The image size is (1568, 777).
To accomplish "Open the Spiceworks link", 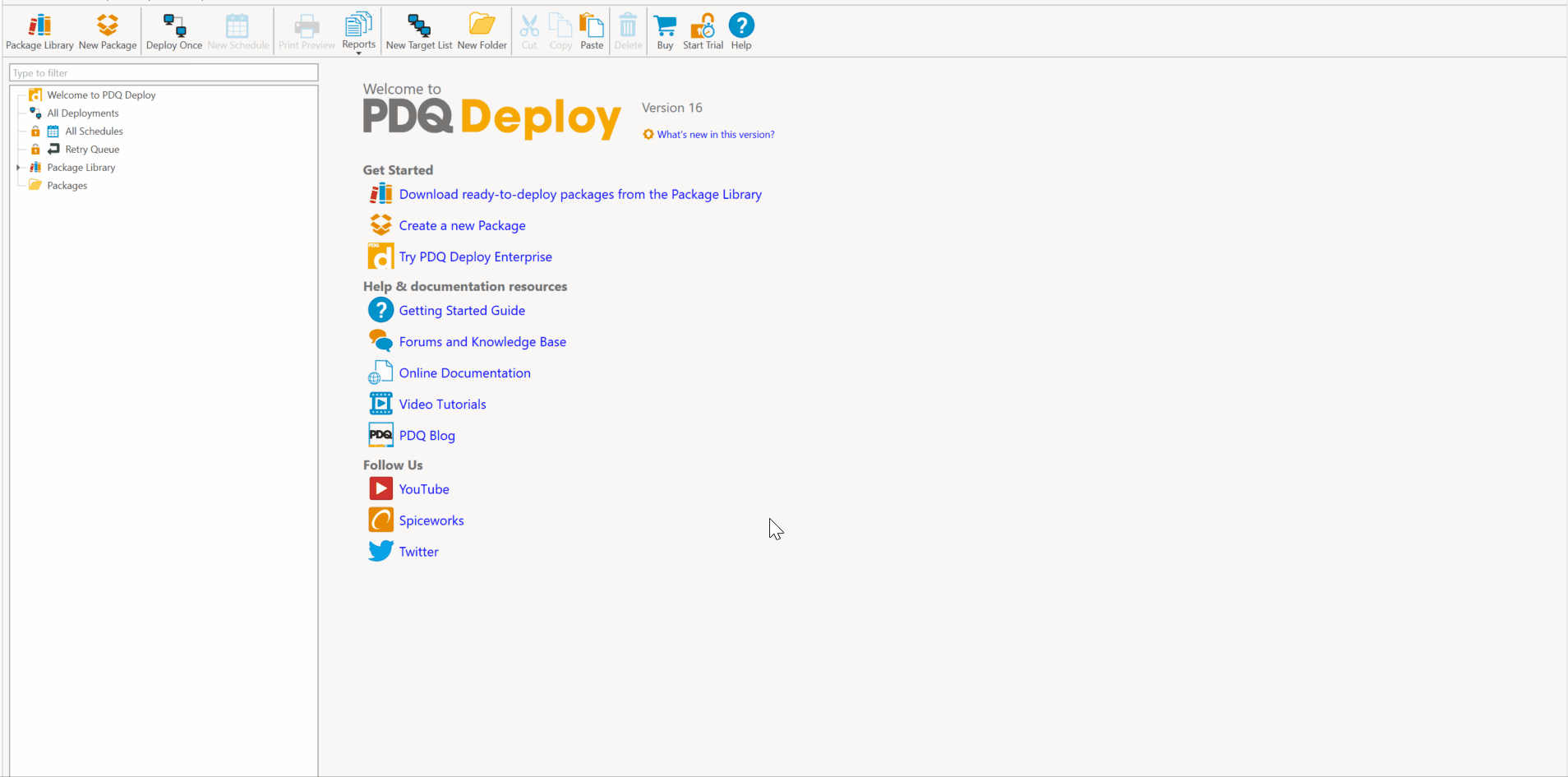I will click(x=431, y=520).
